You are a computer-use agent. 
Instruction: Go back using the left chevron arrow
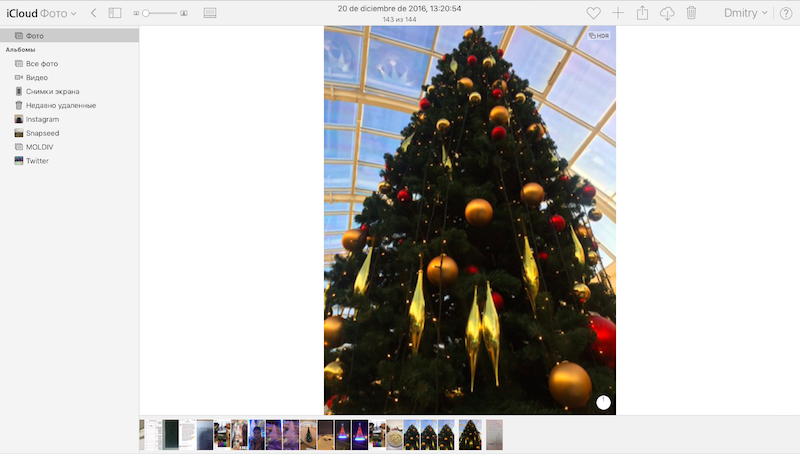point(93,13)
